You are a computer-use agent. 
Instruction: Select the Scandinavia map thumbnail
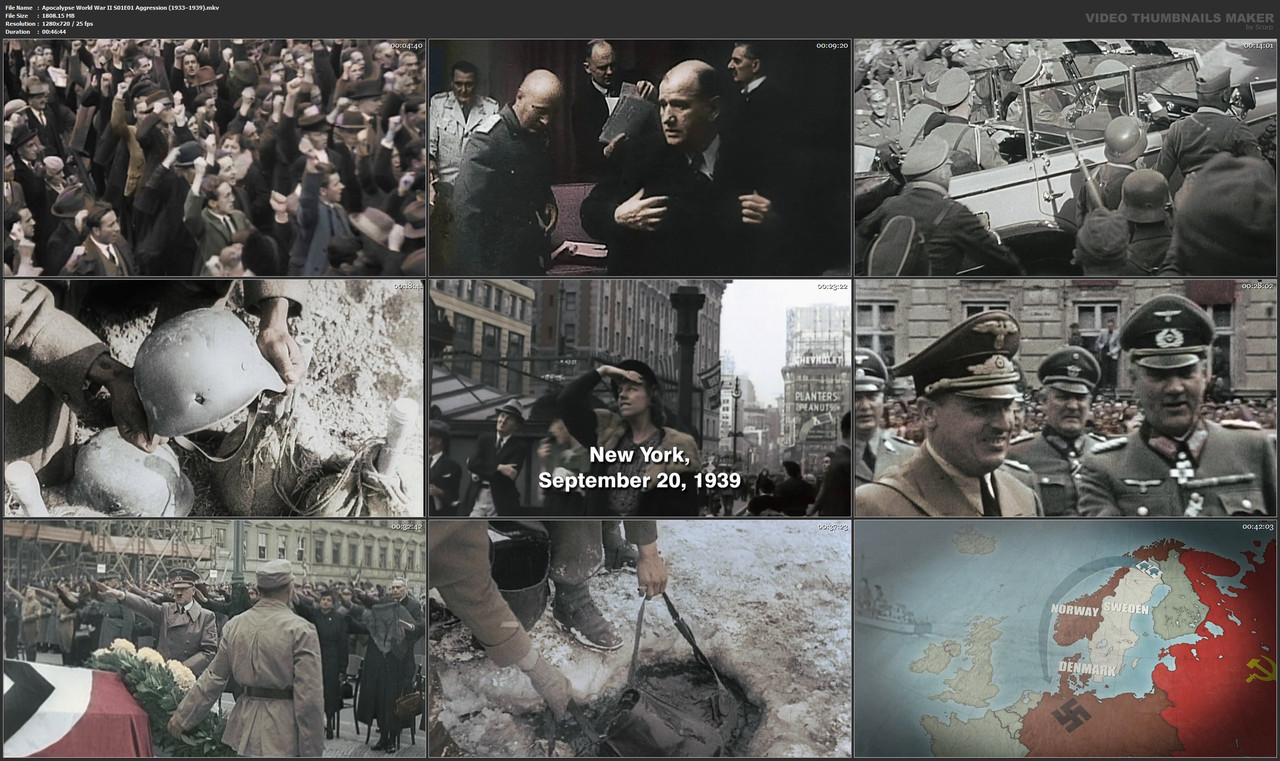point(1065,638)
